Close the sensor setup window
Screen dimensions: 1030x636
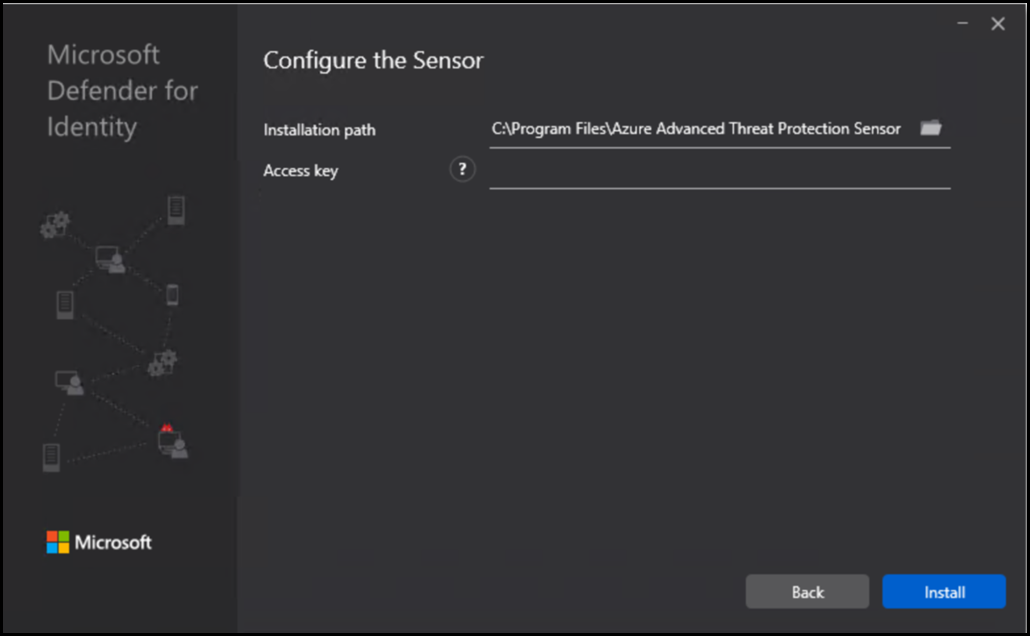tap(998, 24)
